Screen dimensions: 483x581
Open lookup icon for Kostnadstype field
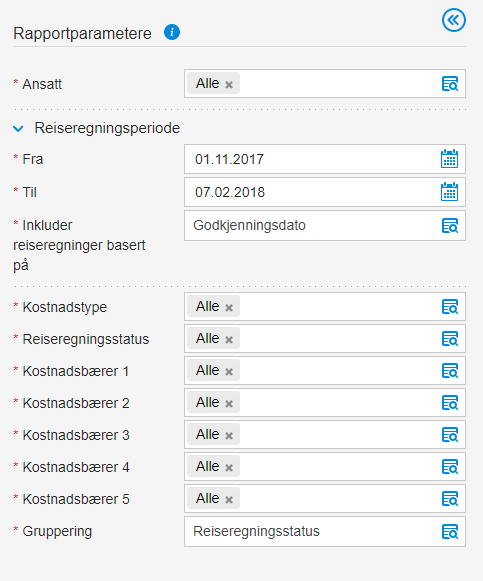click(450, 307)
